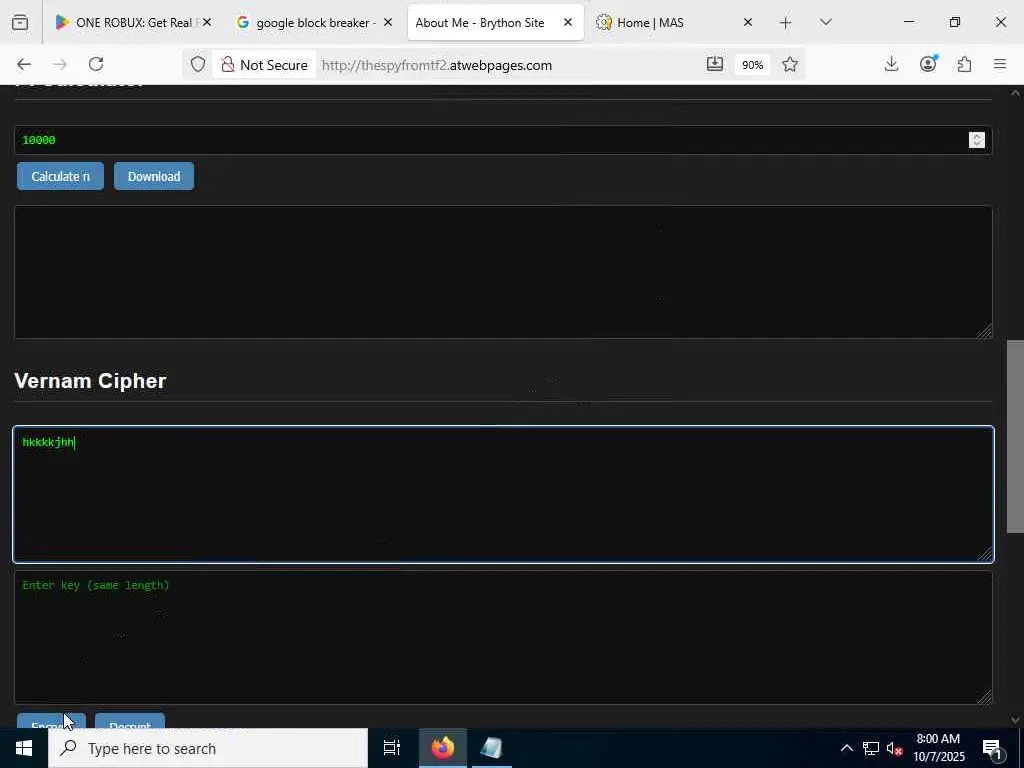1024x768 pixels.
Task: Open tracking protection shield icon
Action: [198, 65]
